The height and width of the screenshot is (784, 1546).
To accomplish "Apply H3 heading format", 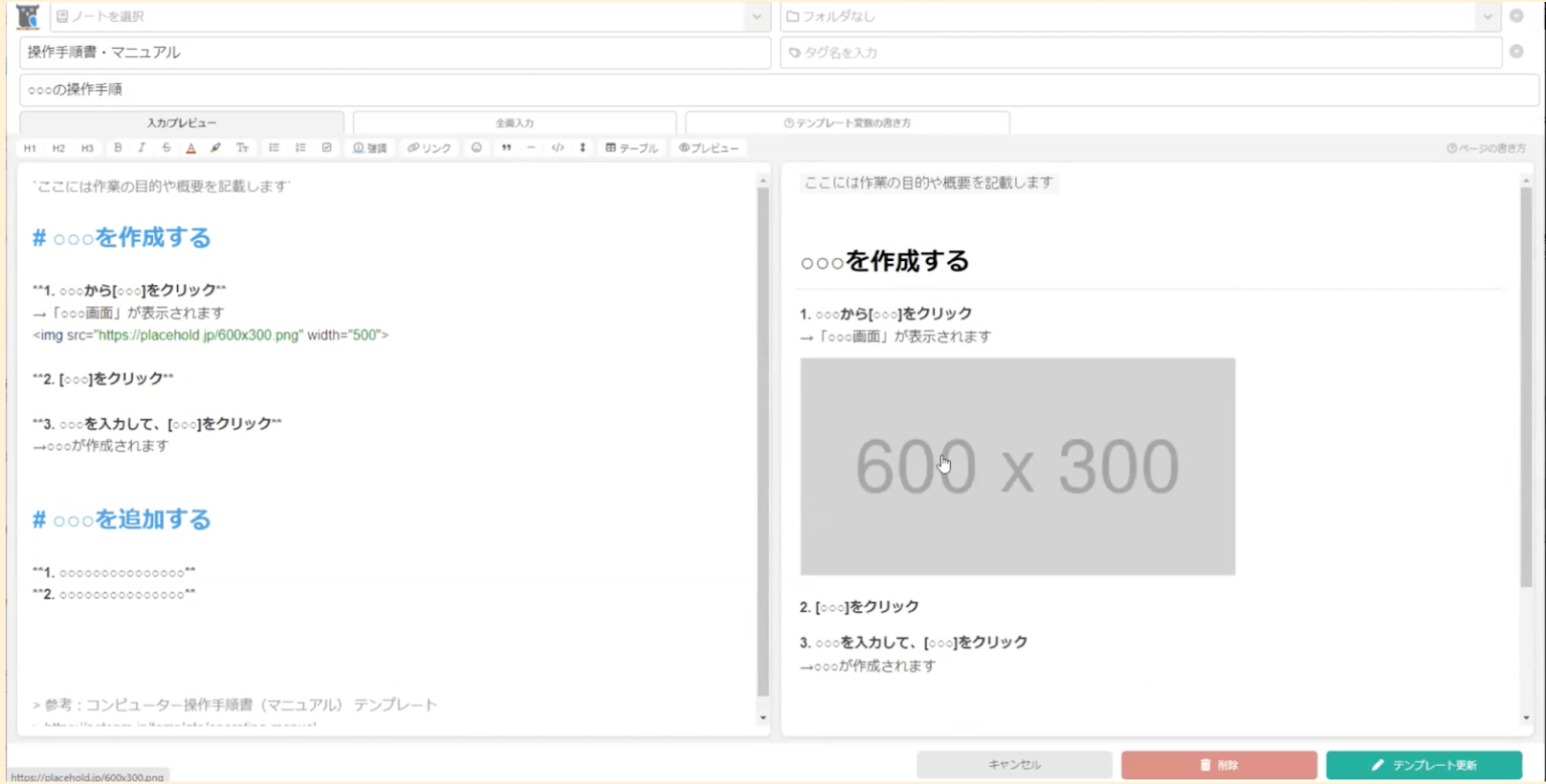I will click(87, 148).
